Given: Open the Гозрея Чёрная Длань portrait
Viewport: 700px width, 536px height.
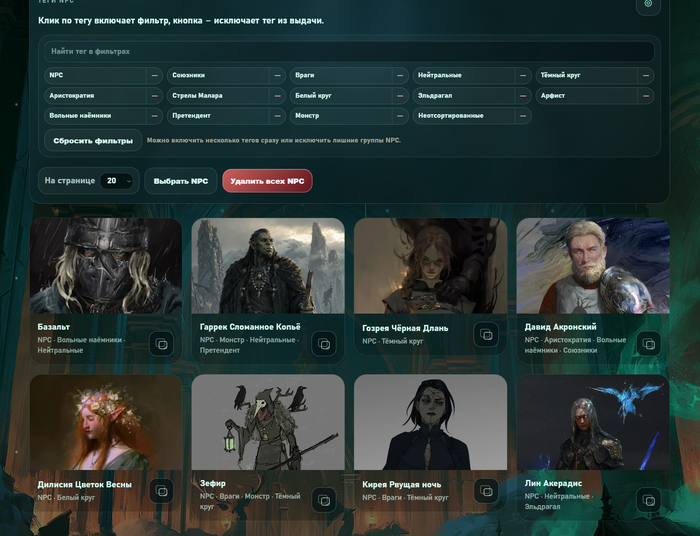Looking at the screenshot, I should click(x=430, y=266).
